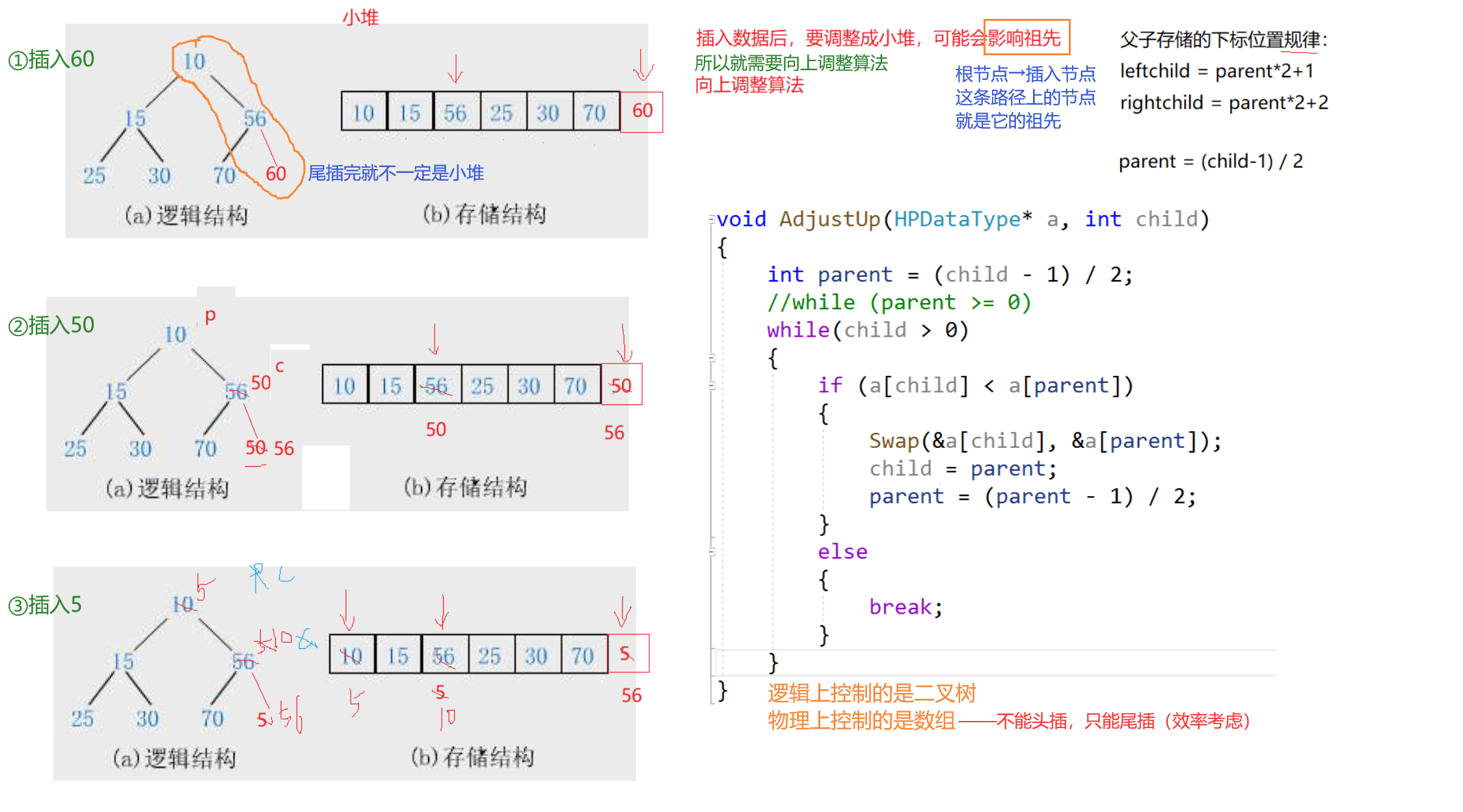Click node 15 in the 插入50 tree
Screen dimensions: 1463x812
[116, 391]
